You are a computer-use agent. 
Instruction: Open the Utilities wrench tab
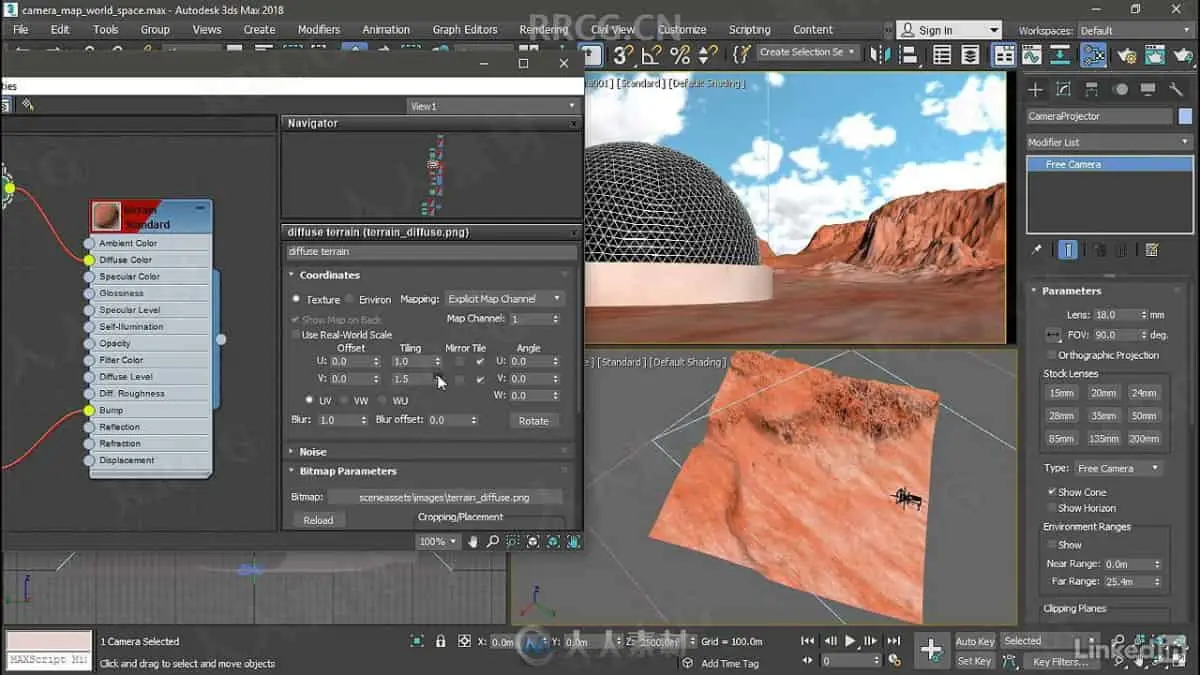tap(1175, 90)
